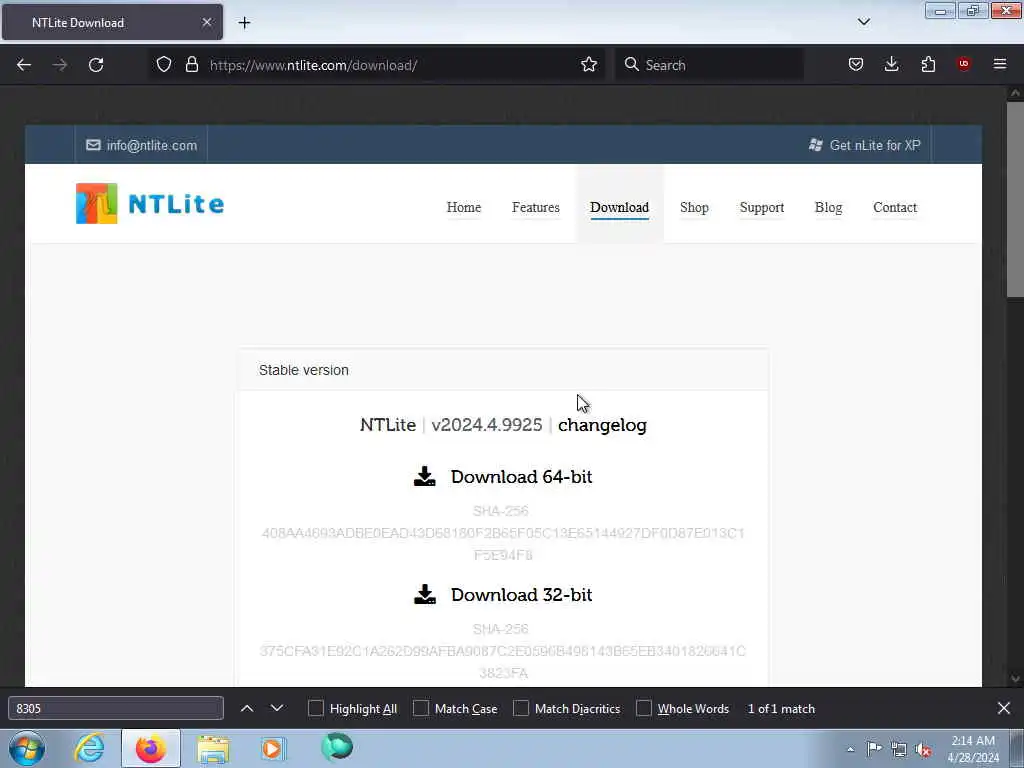
Task: Open the Downloads panel icon
Action: coord(891,64)
